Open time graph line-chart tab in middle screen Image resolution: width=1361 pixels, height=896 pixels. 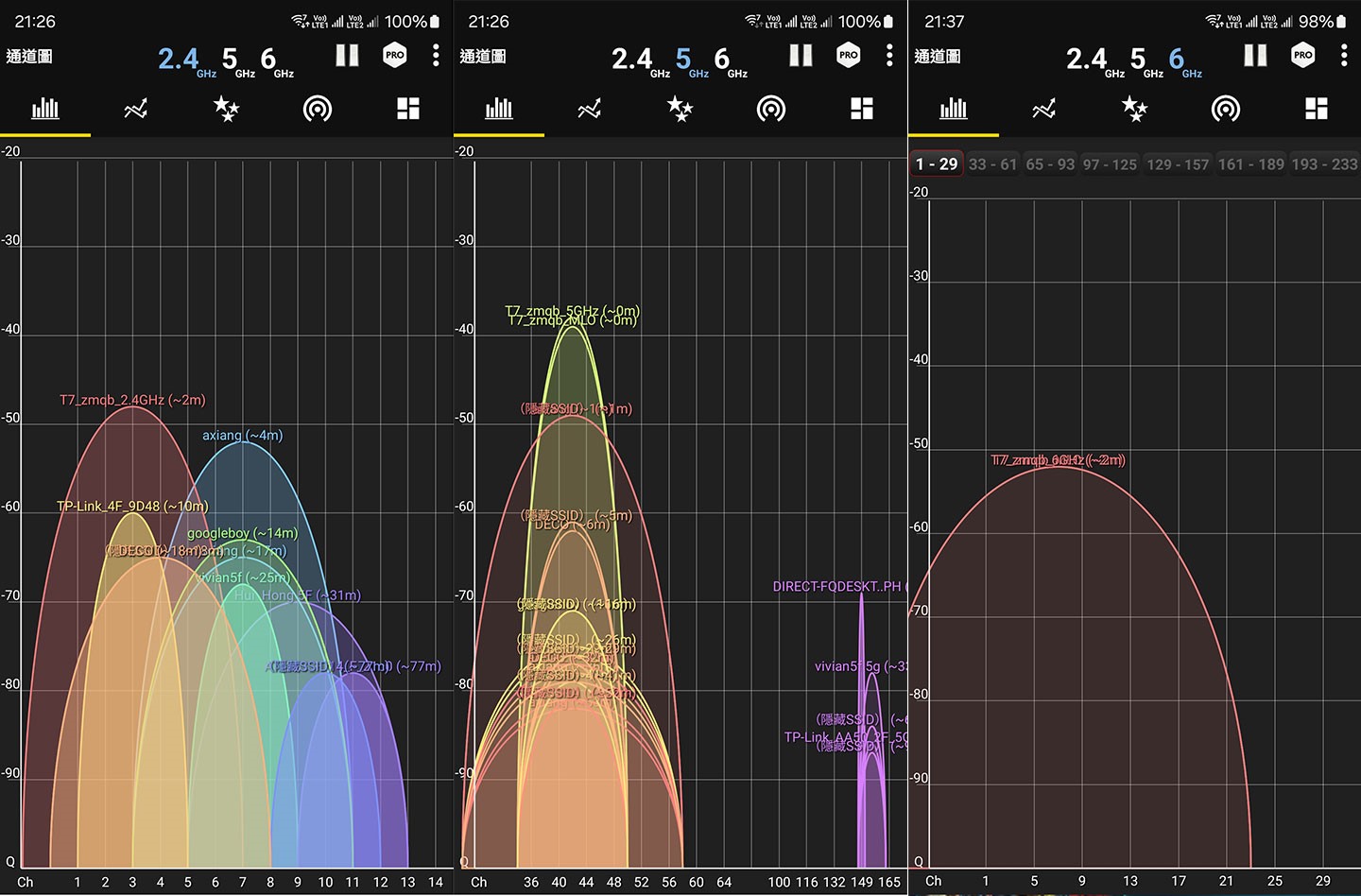[590, 109]
